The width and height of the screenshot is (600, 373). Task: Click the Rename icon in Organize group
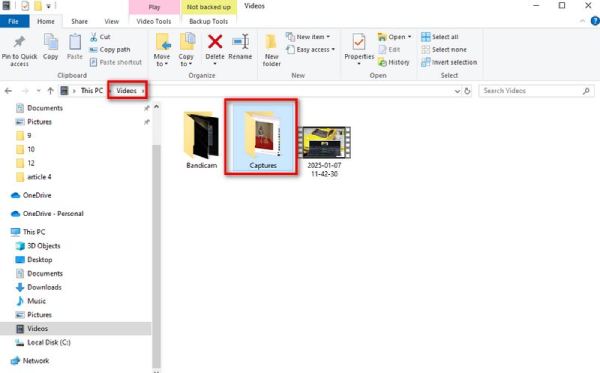240,41
